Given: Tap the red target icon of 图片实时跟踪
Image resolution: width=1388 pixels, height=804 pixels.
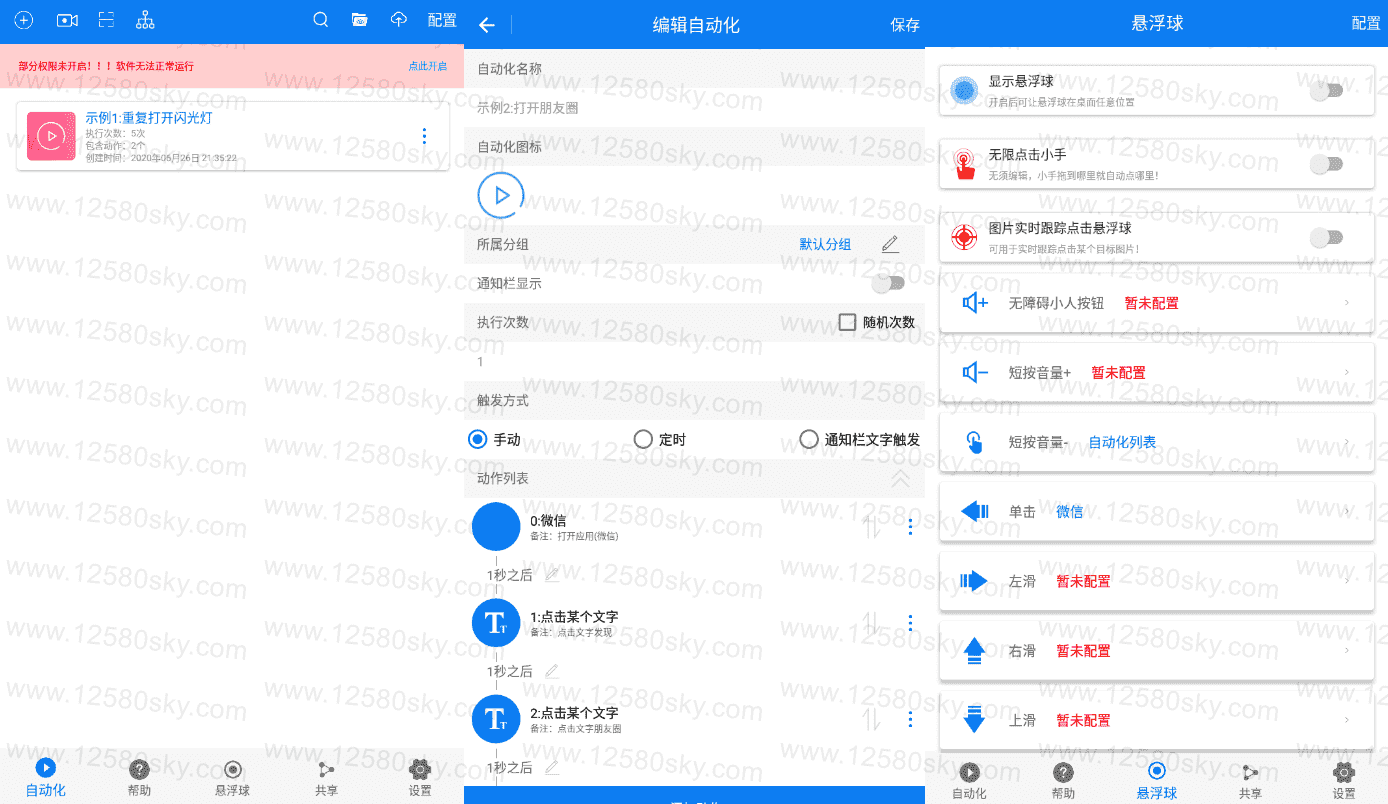Looking at the screenshot, I should tap(964, 237).
